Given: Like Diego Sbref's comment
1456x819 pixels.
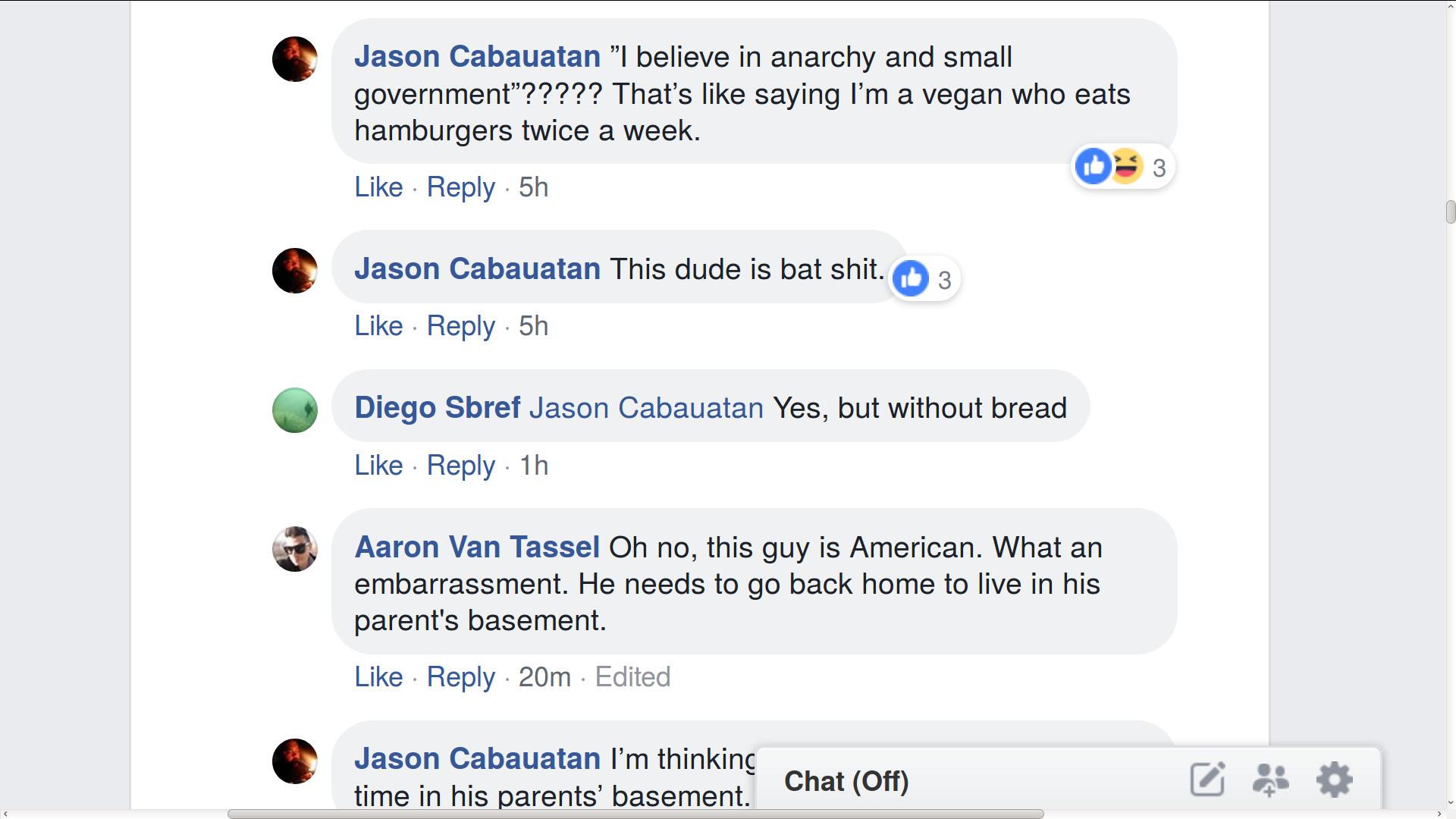Looking at the screenshot, I should (x=378, y=466).
